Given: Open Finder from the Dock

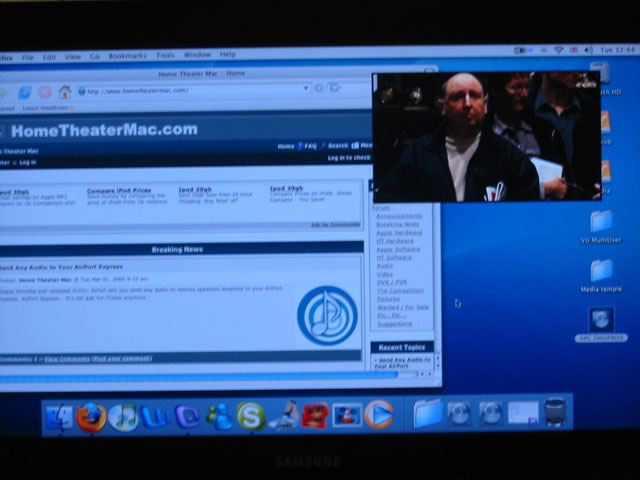Looking at the screenshot, I should pyautogui.click(x=60, y=417).
